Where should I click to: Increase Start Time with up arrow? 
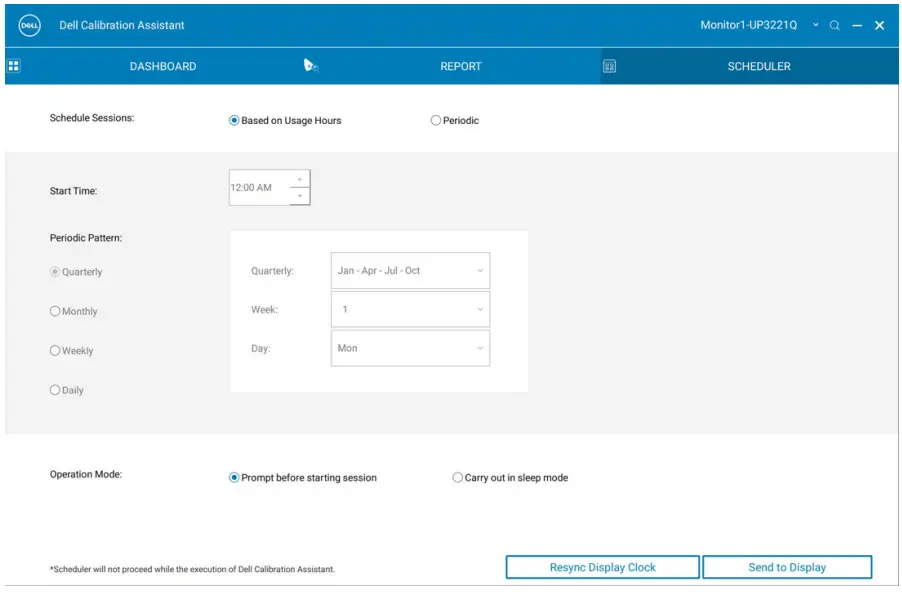(299, 179)
